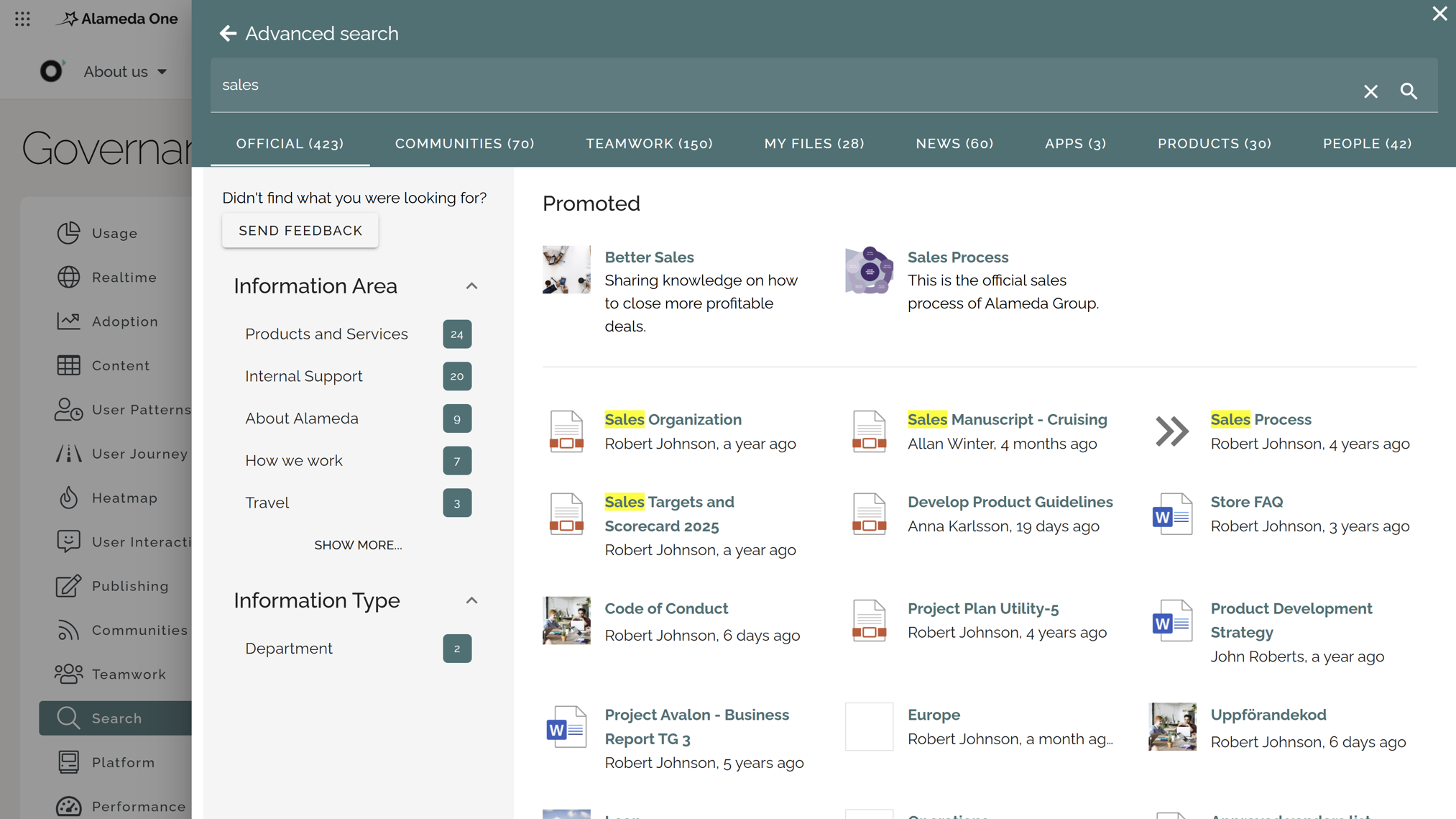Switch to the Teamwork (150) tab
The image size is (1456, 819).
tap(649, 144)
